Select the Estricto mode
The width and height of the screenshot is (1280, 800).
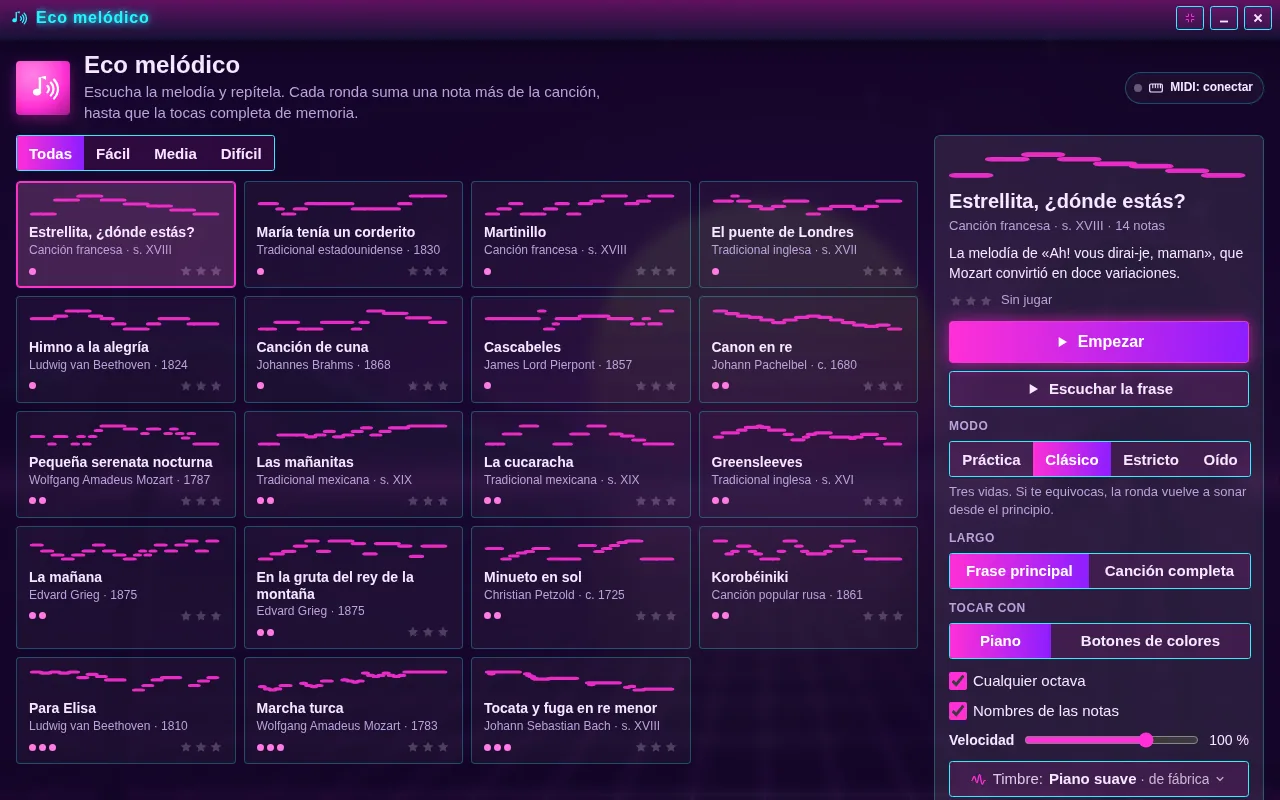(x=1151, y=459)
